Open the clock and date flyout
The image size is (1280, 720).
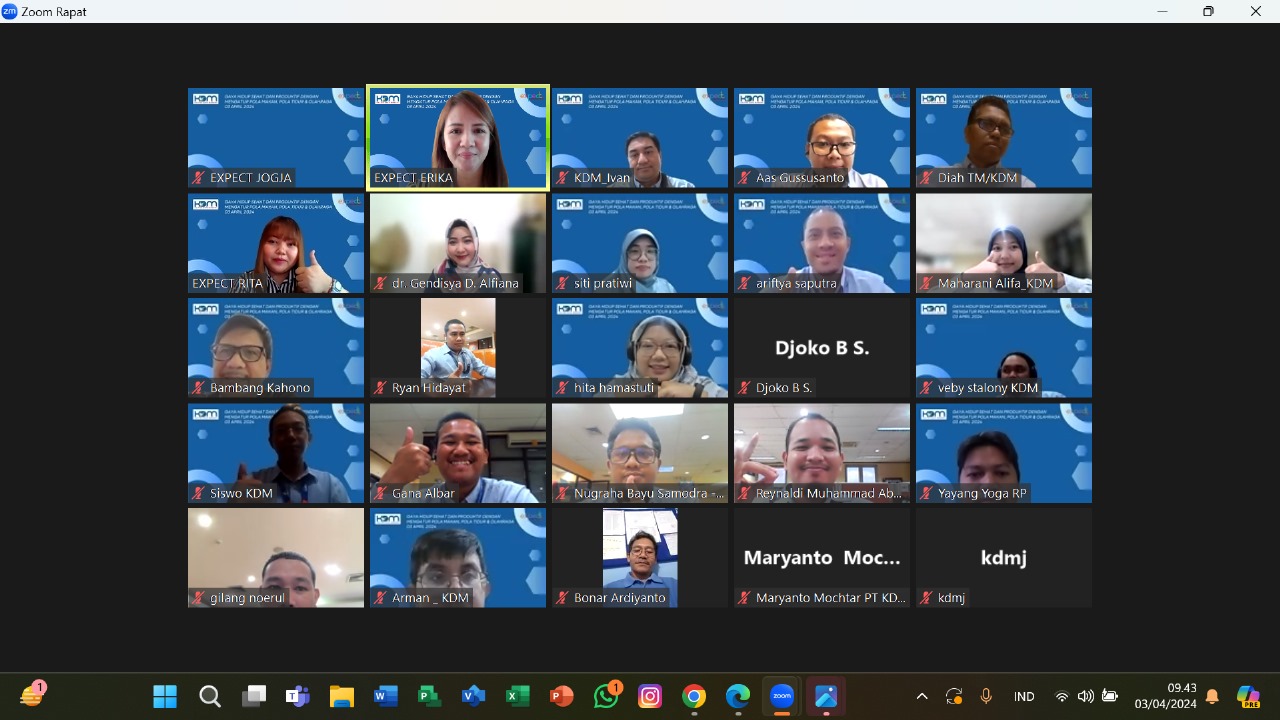(x=1167, y=696)
